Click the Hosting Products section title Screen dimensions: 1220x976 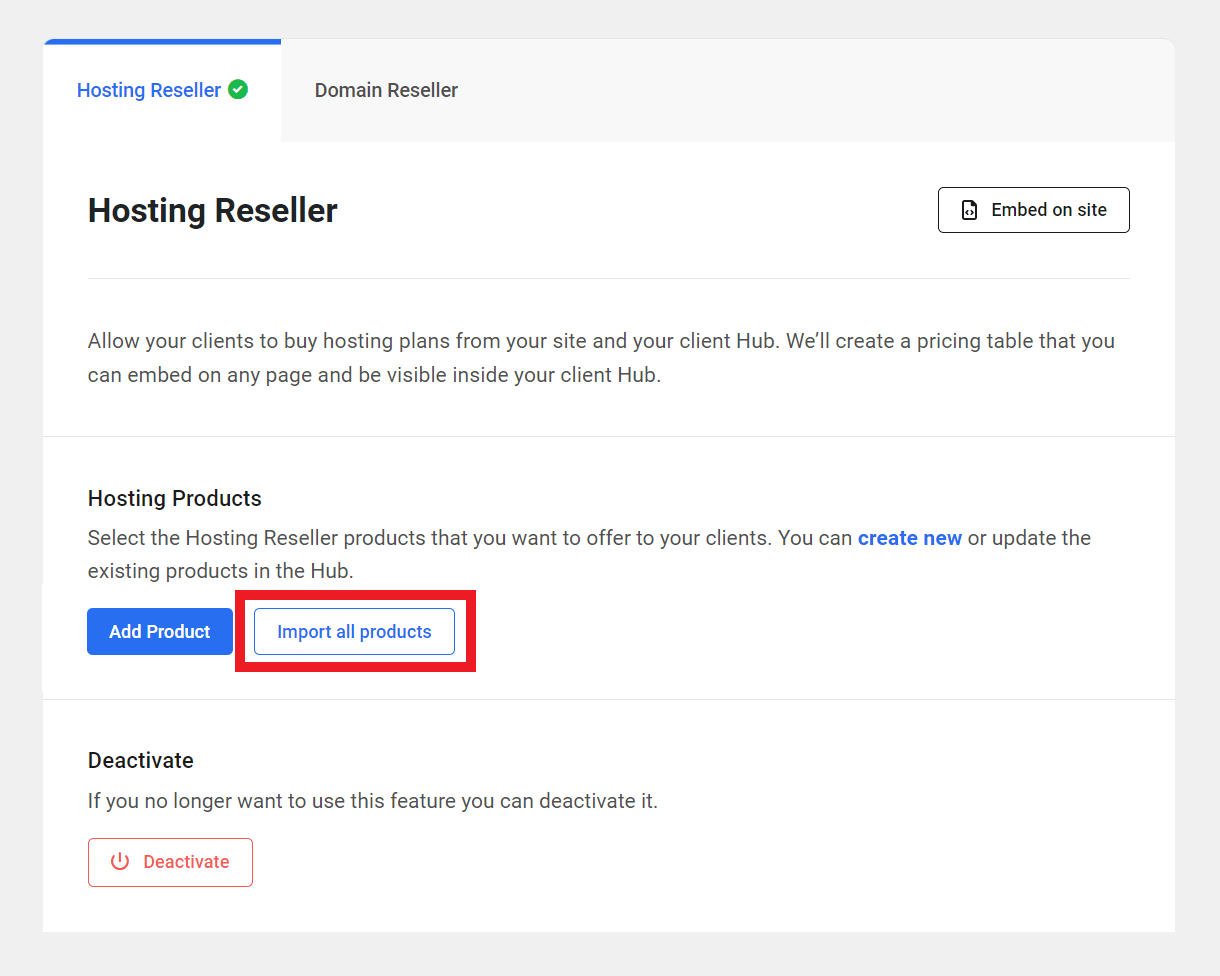pos(175,498)
